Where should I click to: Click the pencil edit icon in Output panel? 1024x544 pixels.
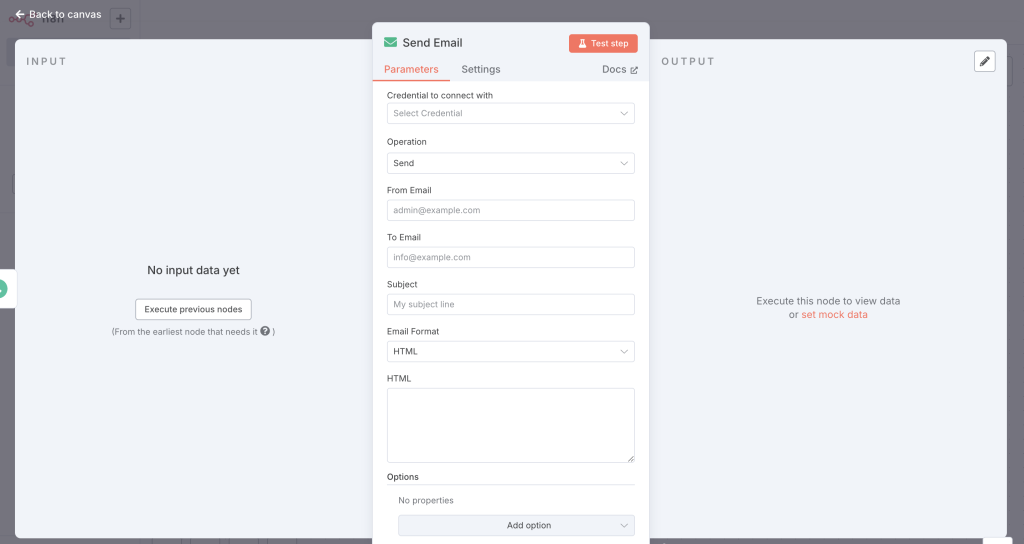(x=985, y=62)
